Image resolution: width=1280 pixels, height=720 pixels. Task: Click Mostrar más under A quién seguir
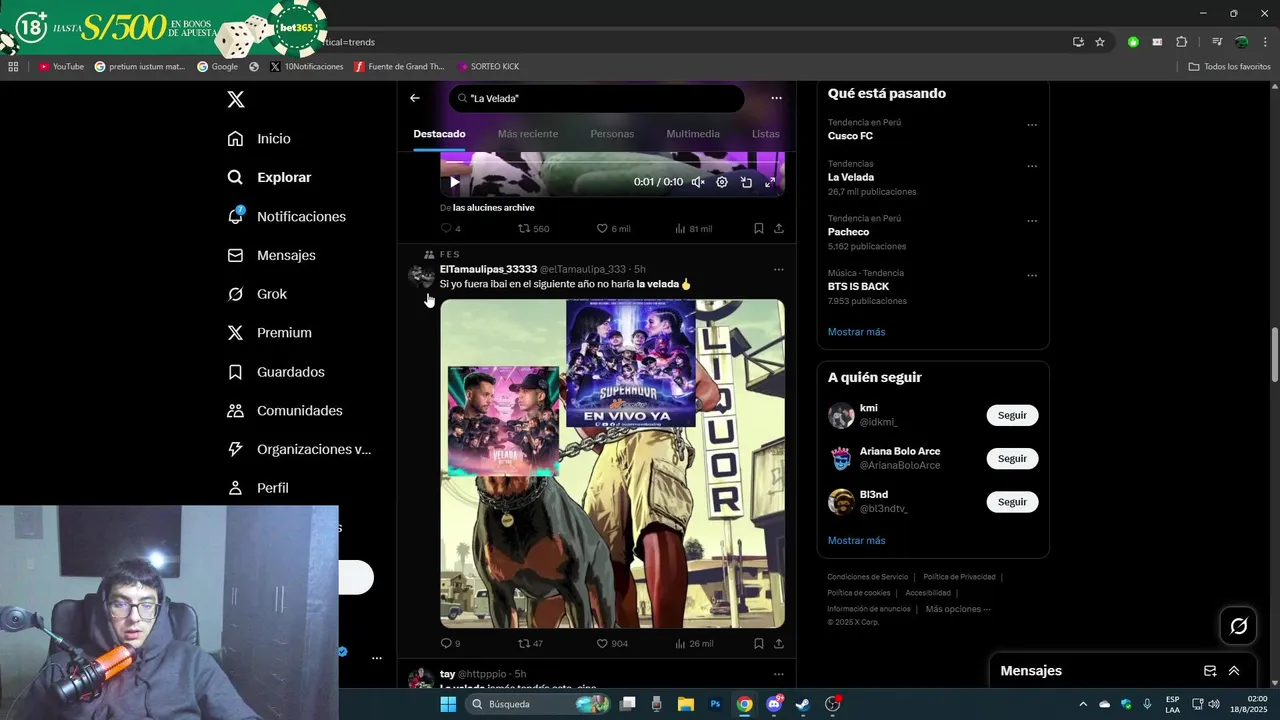856,541
